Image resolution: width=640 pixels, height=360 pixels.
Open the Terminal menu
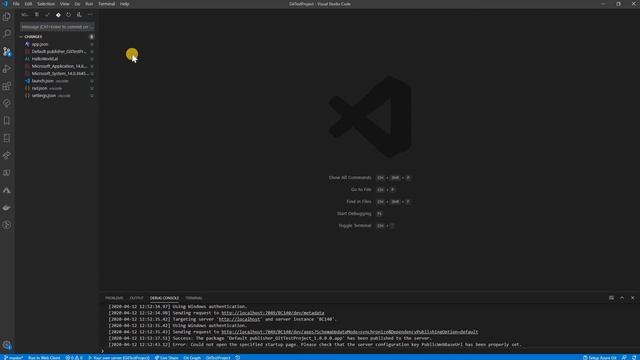107,4
